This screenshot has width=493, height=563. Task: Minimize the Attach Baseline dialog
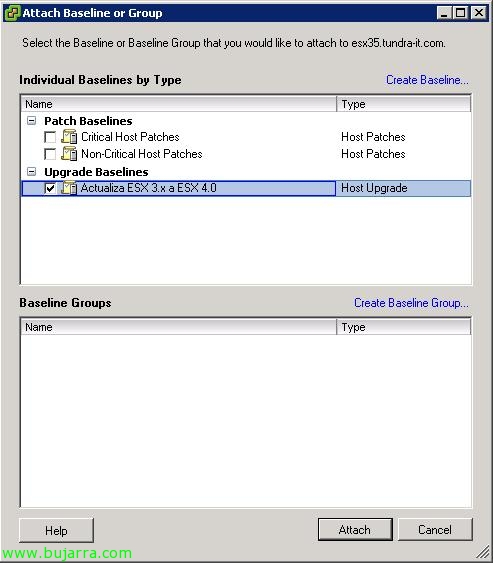(444, 13)
